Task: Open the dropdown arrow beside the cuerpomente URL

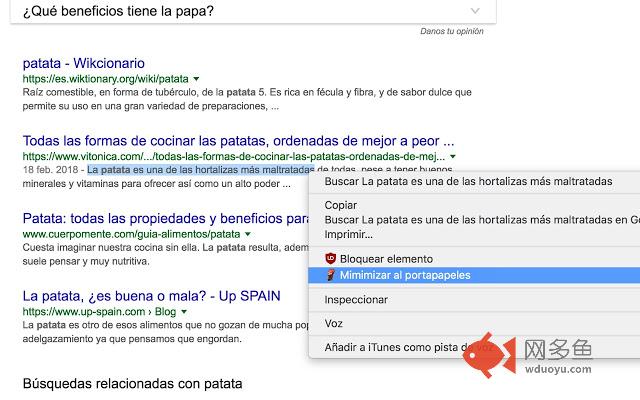Action: [x=248, y=234]
